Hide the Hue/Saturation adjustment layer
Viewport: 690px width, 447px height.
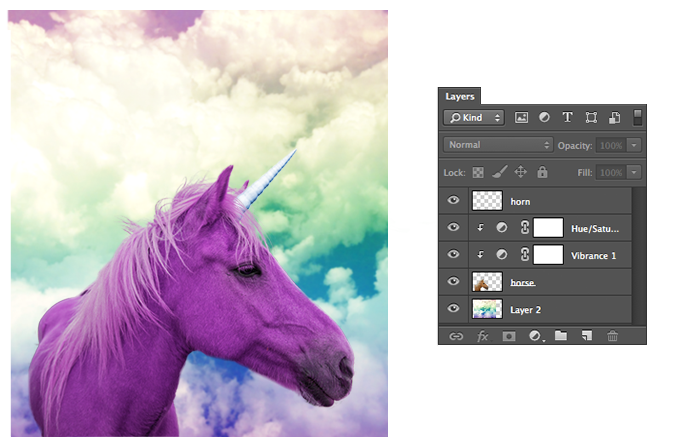(x=453, y=227)
